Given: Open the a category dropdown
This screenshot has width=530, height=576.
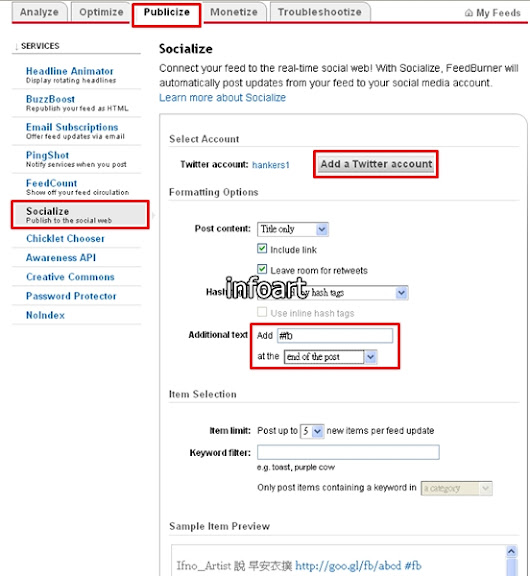Looking at the screenshot, I should click(457, 488).
